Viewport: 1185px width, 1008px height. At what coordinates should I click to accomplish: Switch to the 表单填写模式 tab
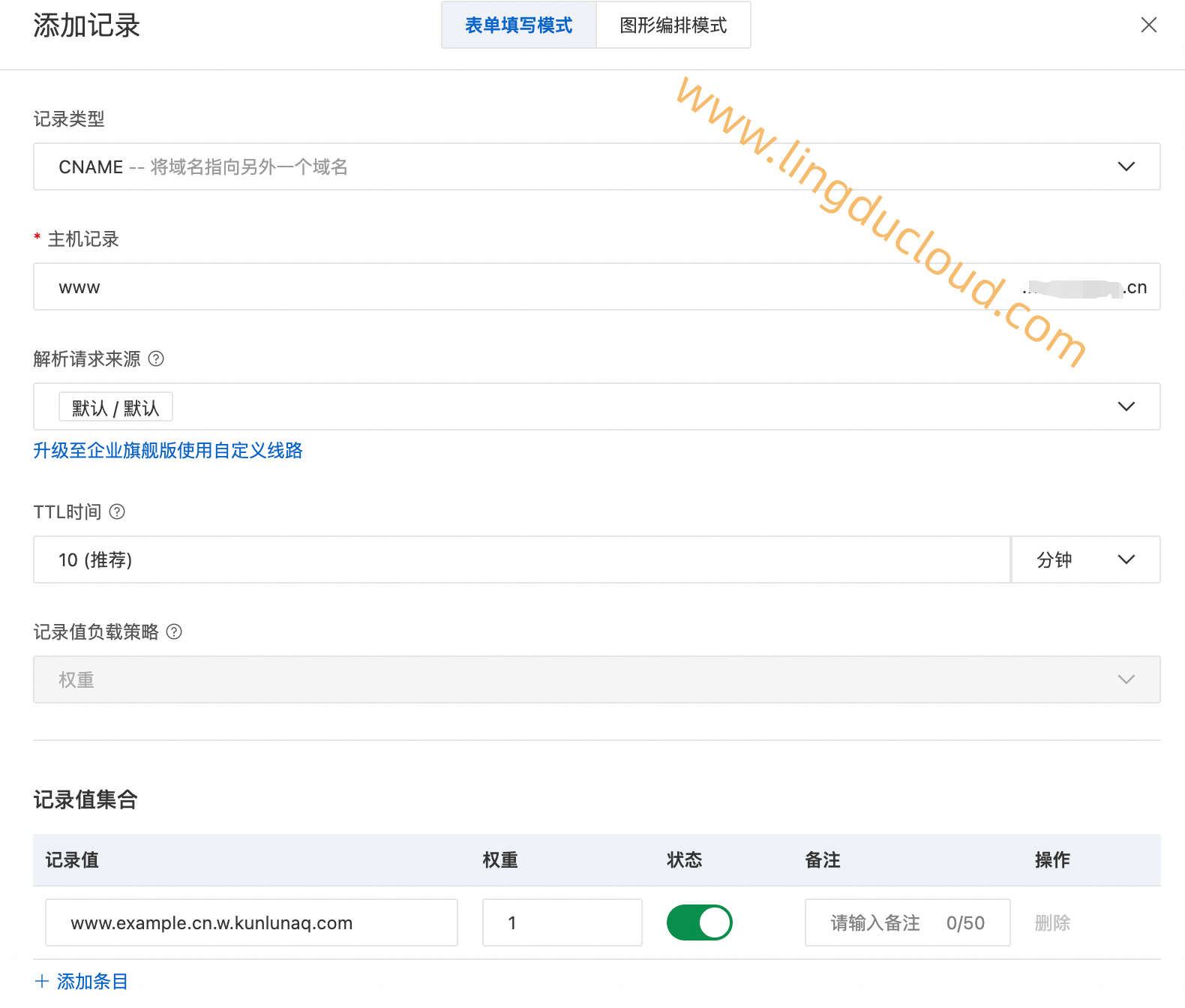(x=519, y=25)
